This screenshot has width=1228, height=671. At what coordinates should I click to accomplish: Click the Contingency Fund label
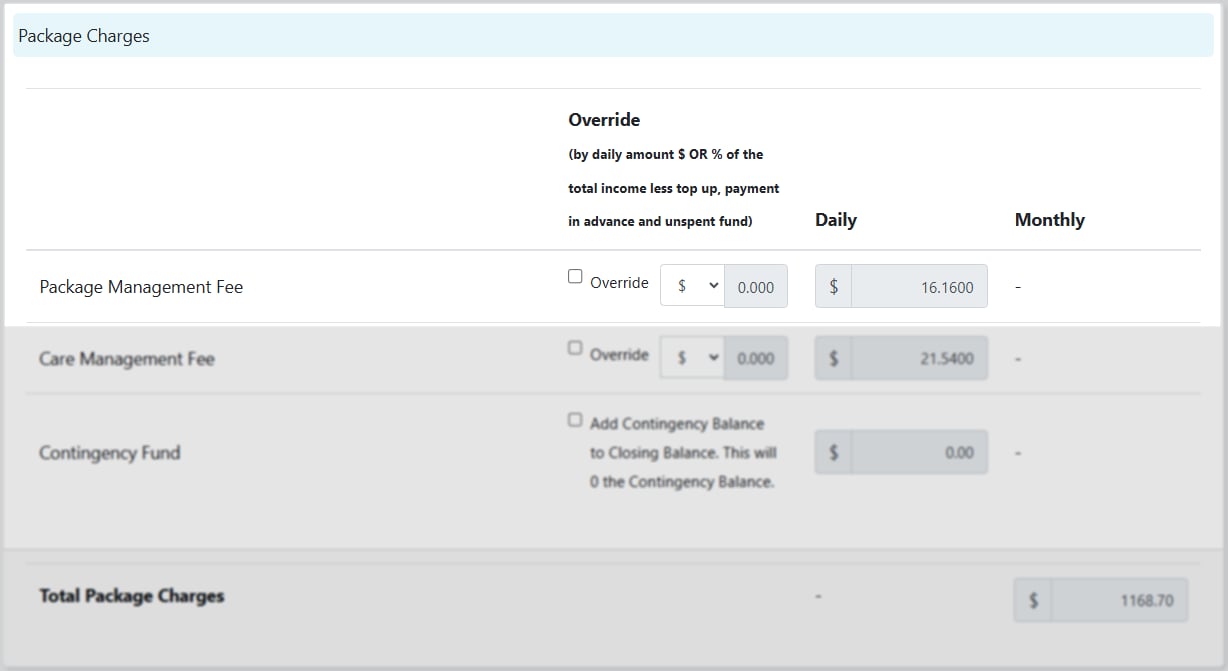pyautogui.click(x=110, y=453)
